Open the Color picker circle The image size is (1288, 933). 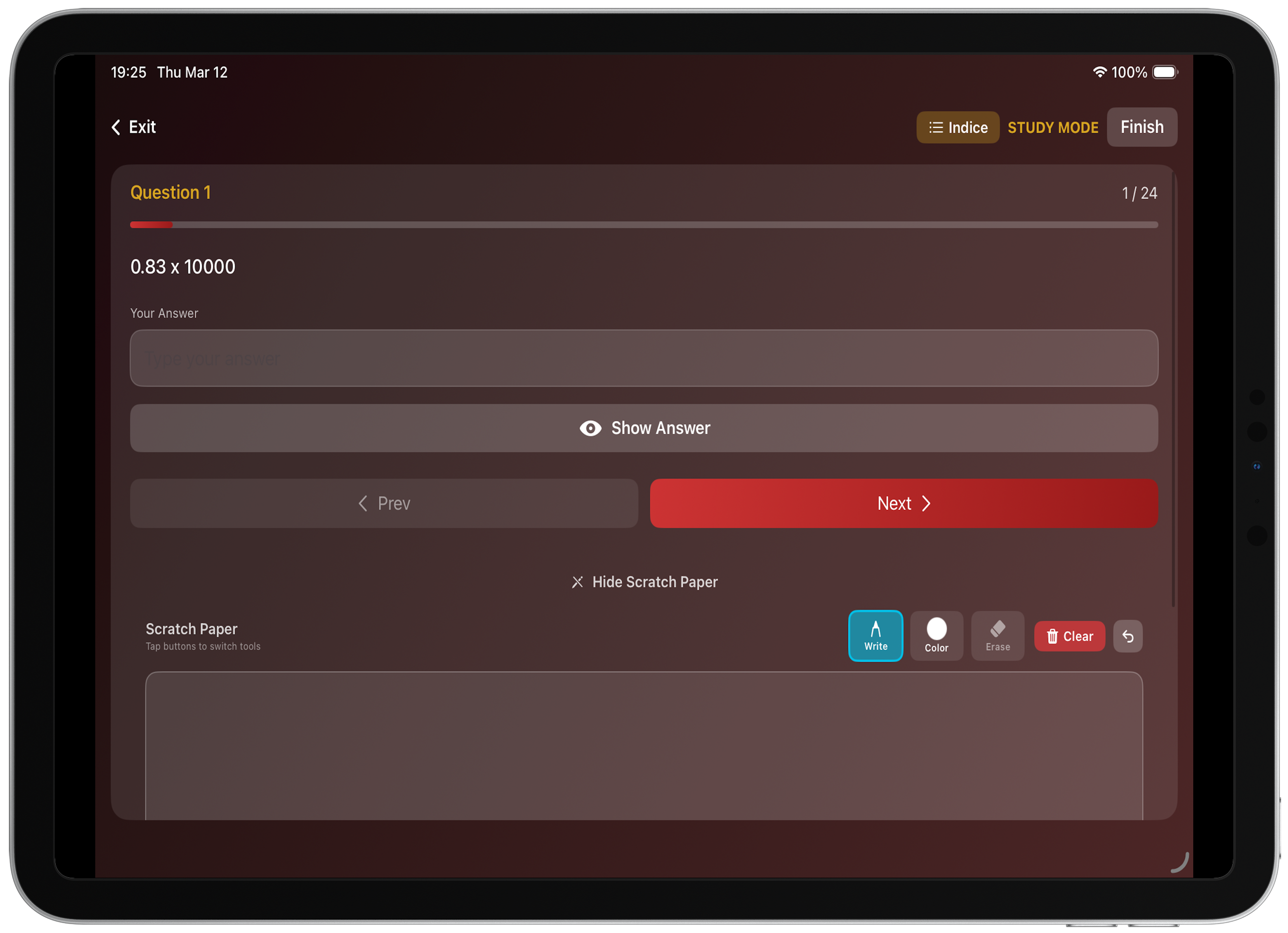937,629
